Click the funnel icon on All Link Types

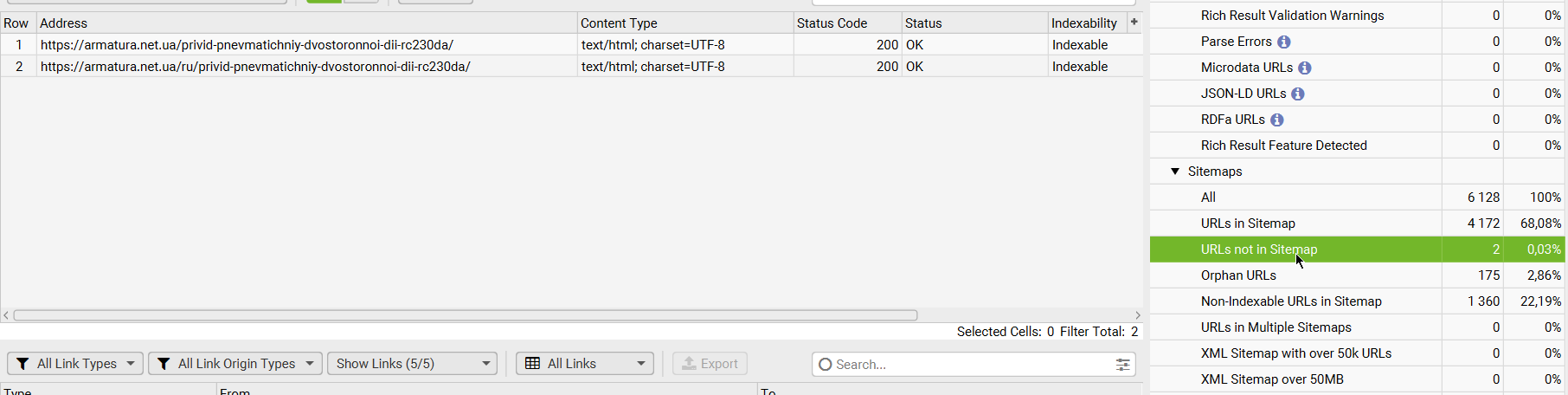(23, 364)
